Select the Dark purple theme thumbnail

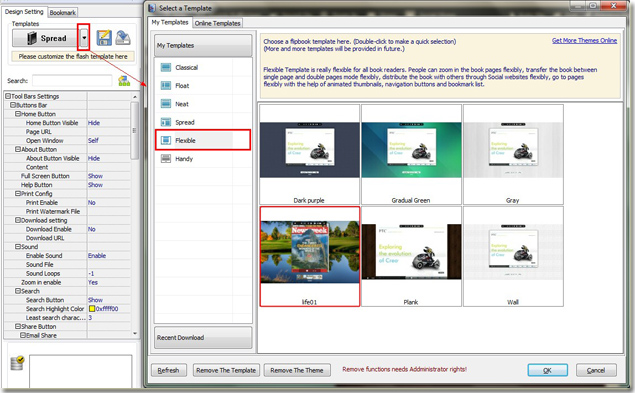[309, 154]
